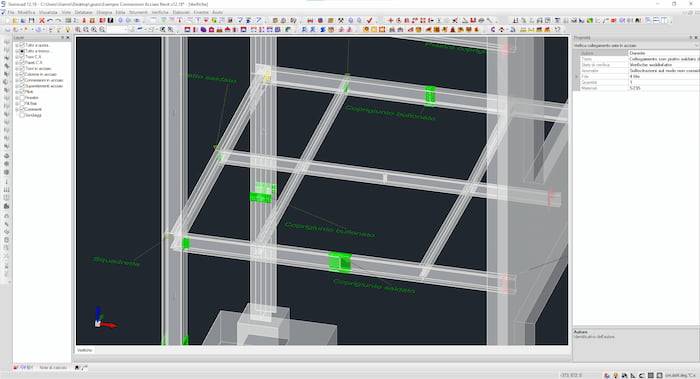Toggle the Superelementi acciaio layer checkbox
The image size is (700, 379).
(22, 86)
